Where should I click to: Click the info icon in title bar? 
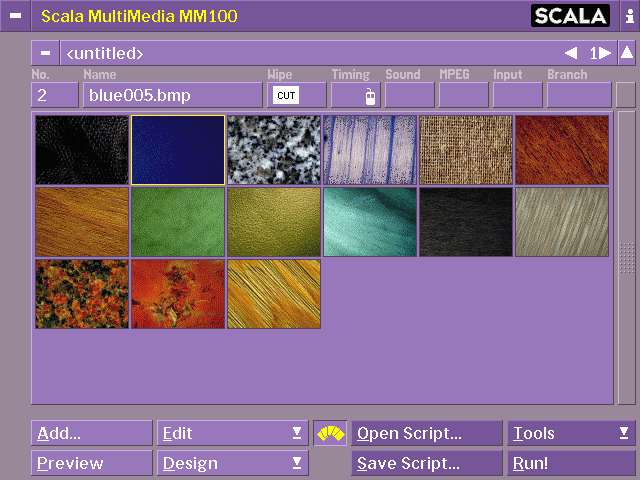pos(625,16)
